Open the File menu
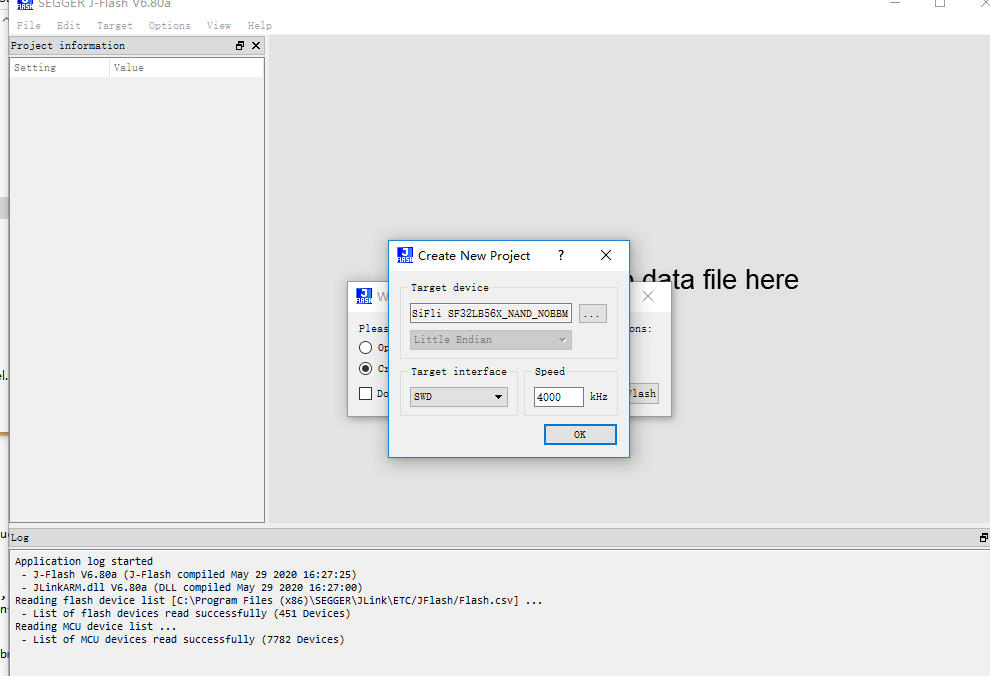This screenshot has width=990, height=676. coord(28,25)
